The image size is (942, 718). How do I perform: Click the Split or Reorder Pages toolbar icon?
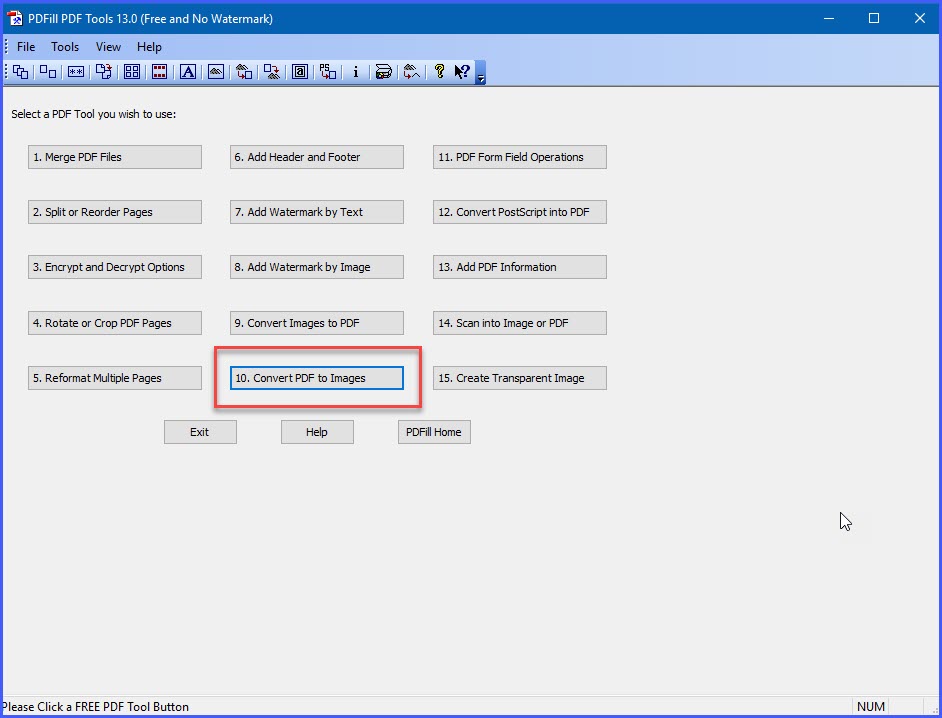pyautogui.click(x=47, y=71)
